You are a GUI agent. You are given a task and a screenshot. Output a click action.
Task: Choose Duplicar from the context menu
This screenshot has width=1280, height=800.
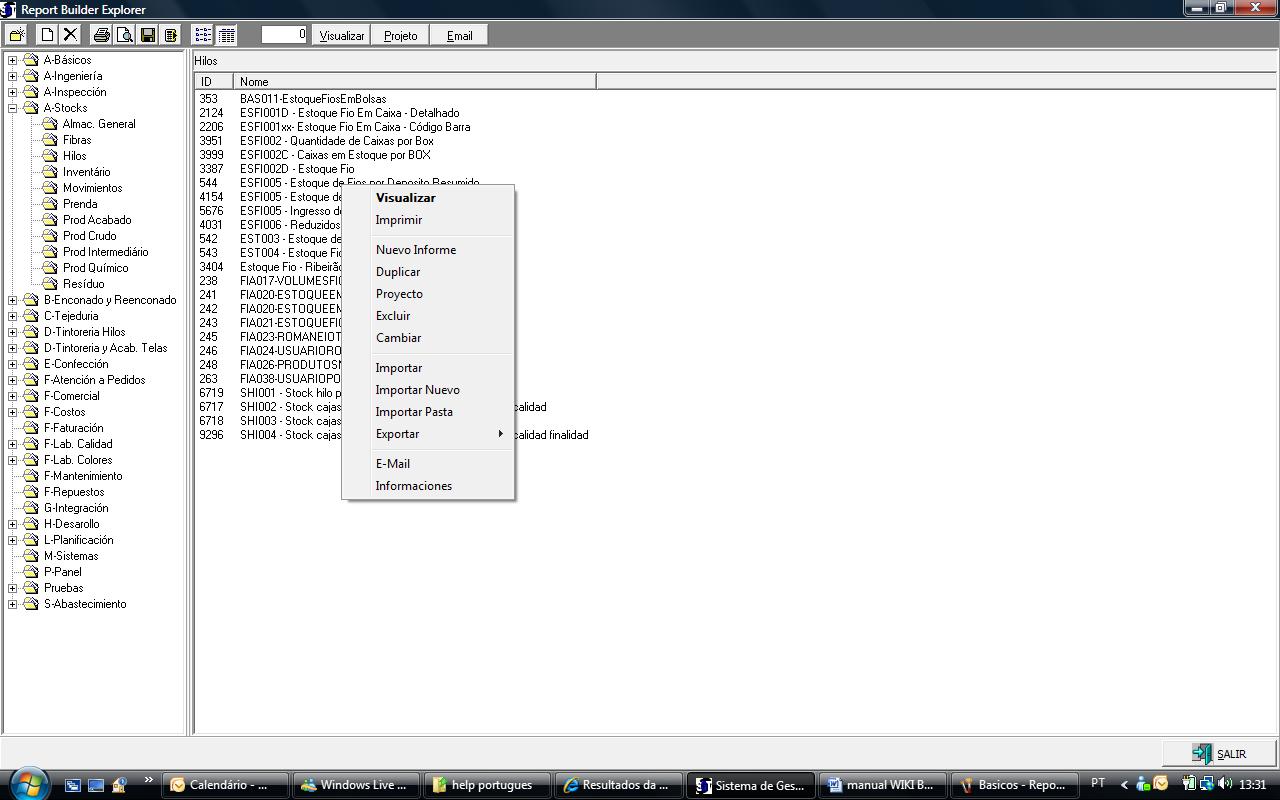(398, 272)
